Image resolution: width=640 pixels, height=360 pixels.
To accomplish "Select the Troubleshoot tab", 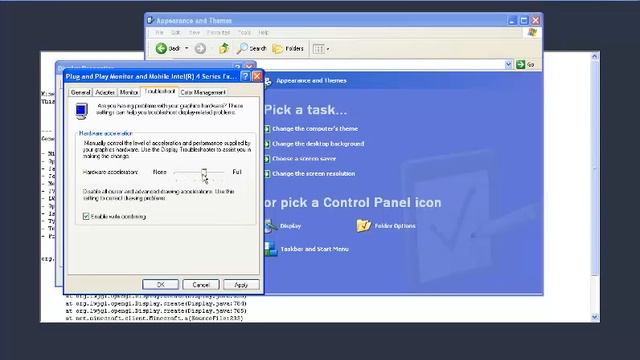I will (x=160, y=91).
